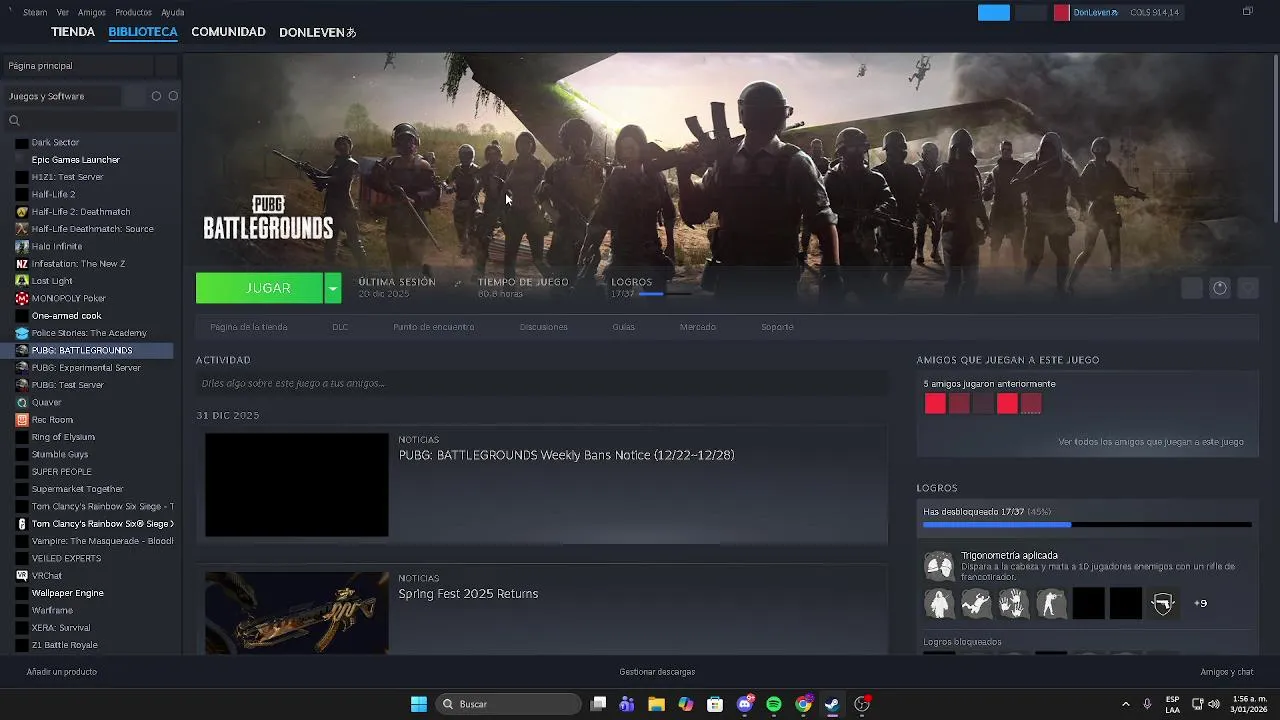Click the VRChat game icon
The height and width of the screenshot is (720, 1280).
pyautogui.click(x=22, y=576)
